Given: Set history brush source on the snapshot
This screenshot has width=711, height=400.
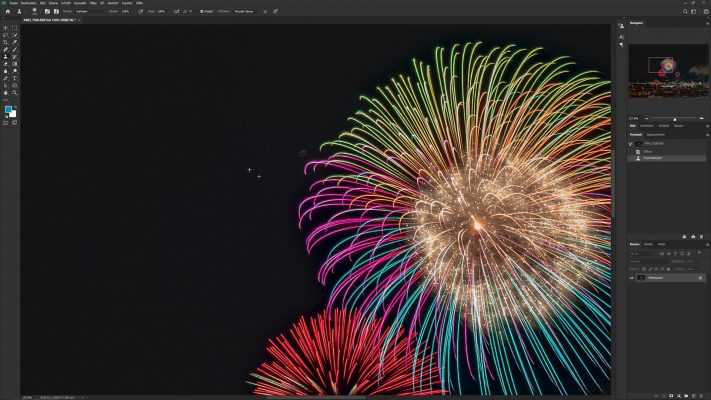Looking at the screenshot, I should (632, 143).
